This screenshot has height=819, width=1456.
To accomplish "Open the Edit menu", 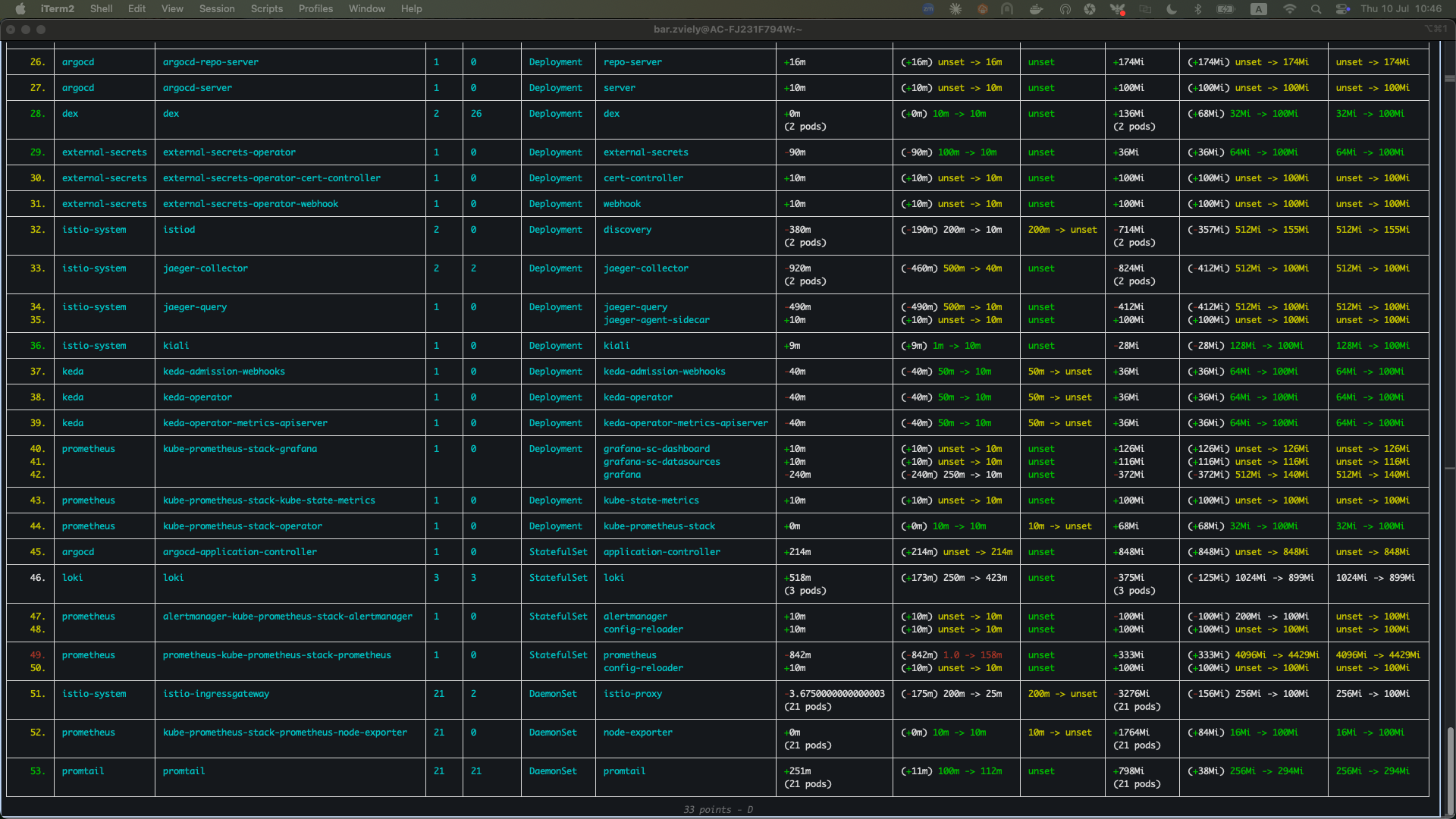I will [x=136, y=8].
